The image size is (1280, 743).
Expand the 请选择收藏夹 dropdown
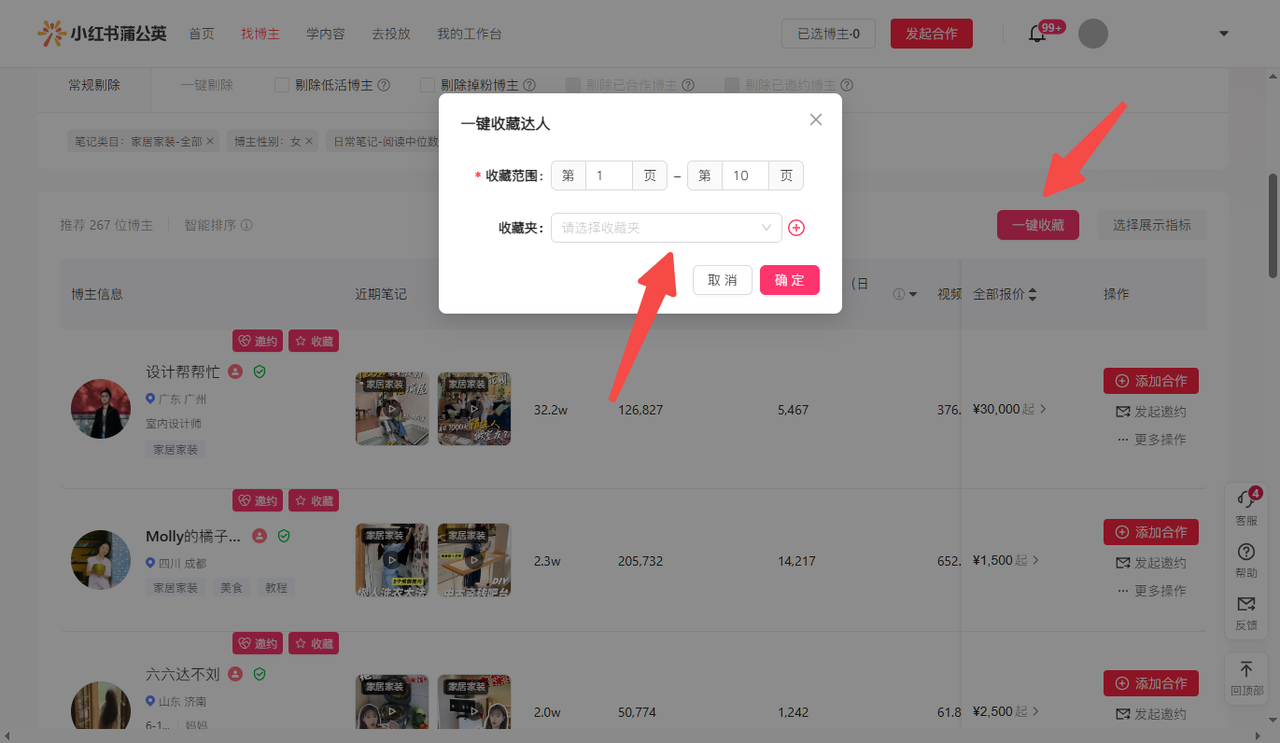pos(666,228)
